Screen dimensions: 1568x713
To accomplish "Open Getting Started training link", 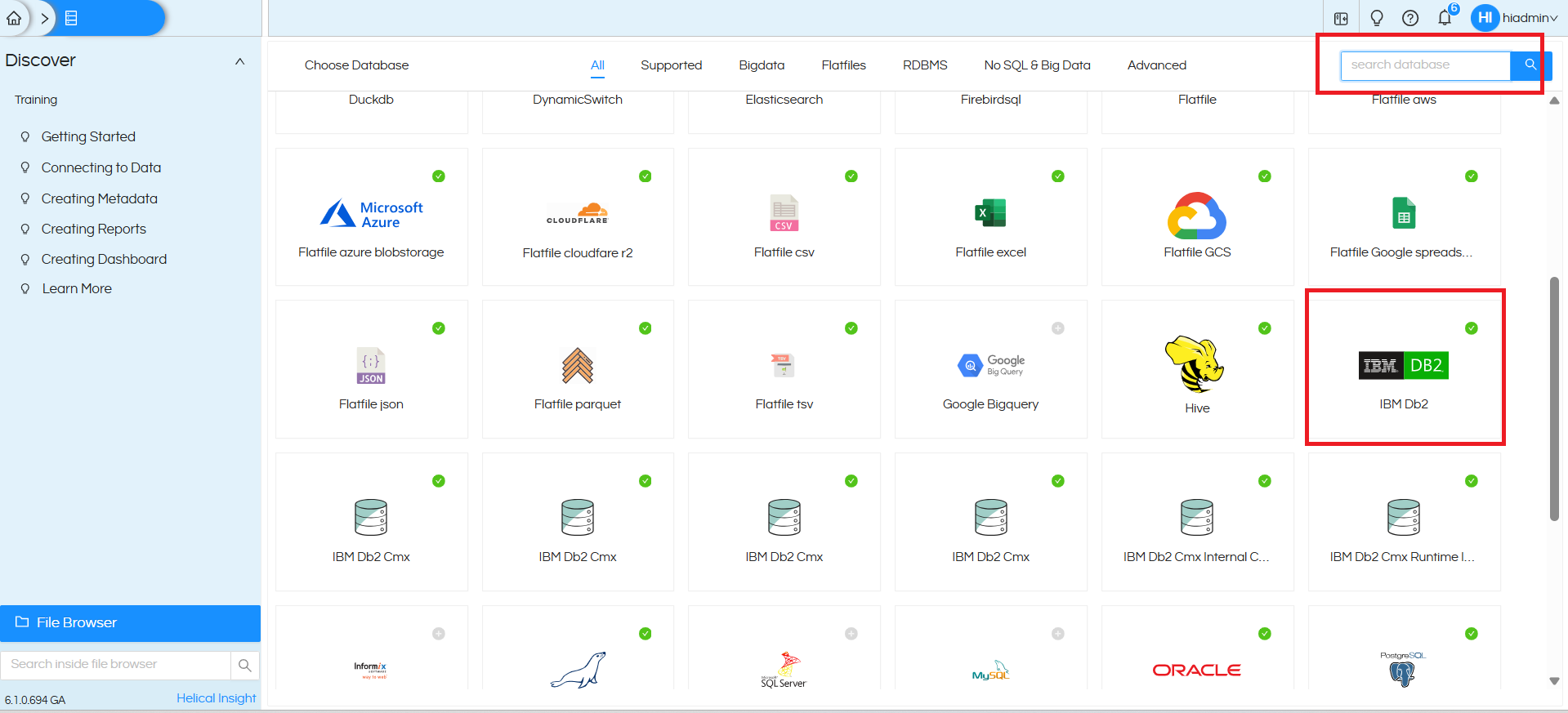I will click(x=88, y=136).
